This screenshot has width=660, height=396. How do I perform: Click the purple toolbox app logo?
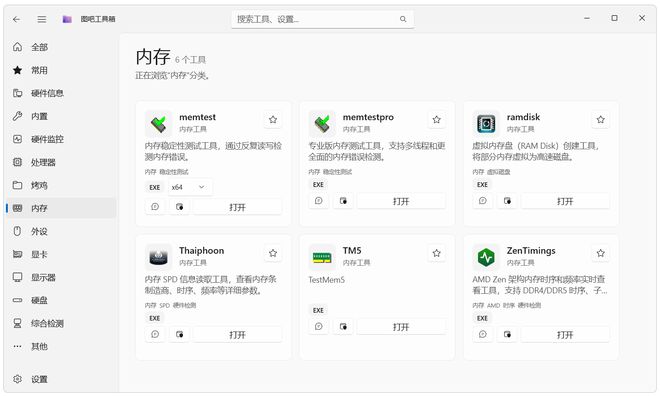coord(67,19)
